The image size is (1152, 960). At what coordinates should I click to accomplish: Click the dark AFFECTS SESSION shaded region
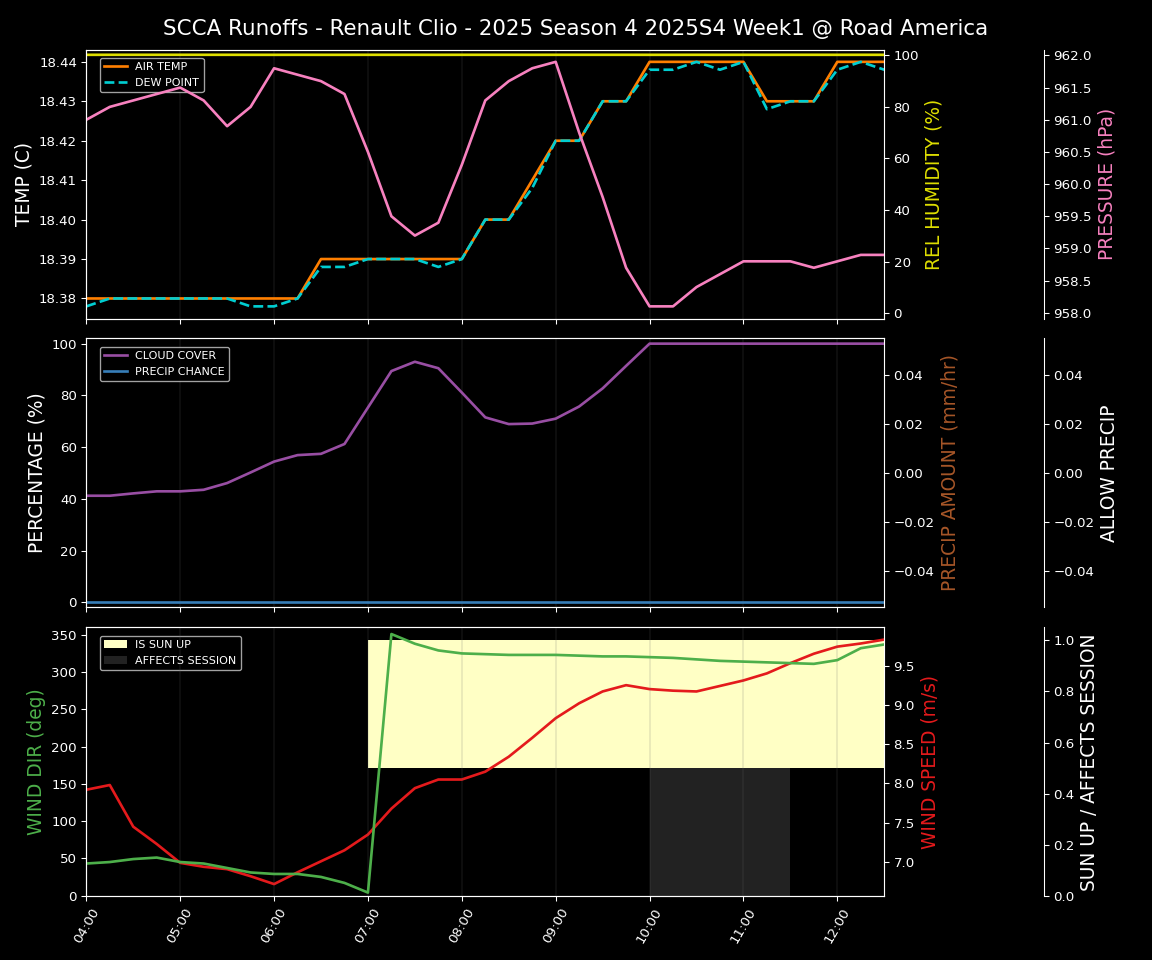click(720, 830)
